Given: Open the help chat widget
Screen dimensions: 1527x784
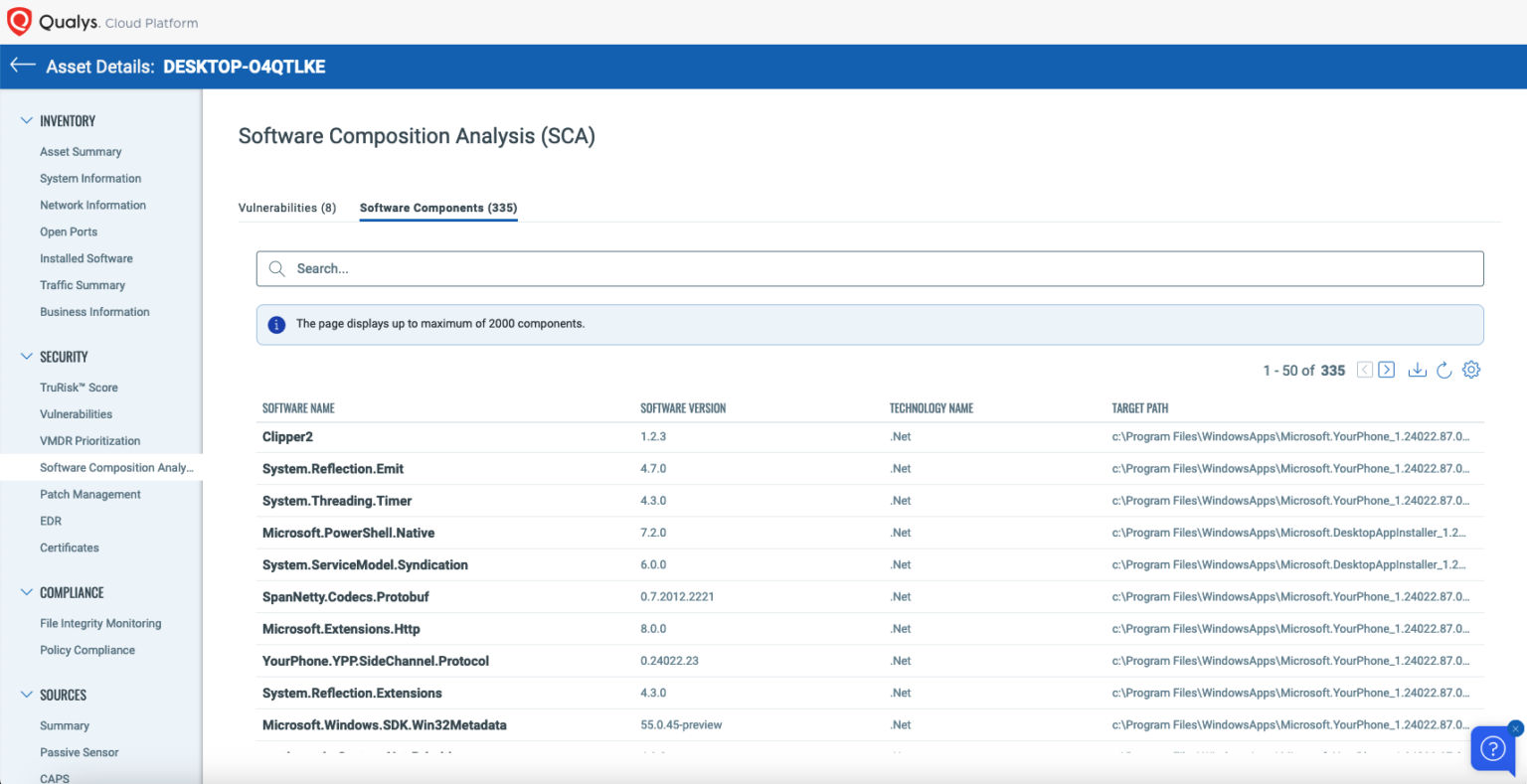Looking at the screenshot, I should point(1492,749).
